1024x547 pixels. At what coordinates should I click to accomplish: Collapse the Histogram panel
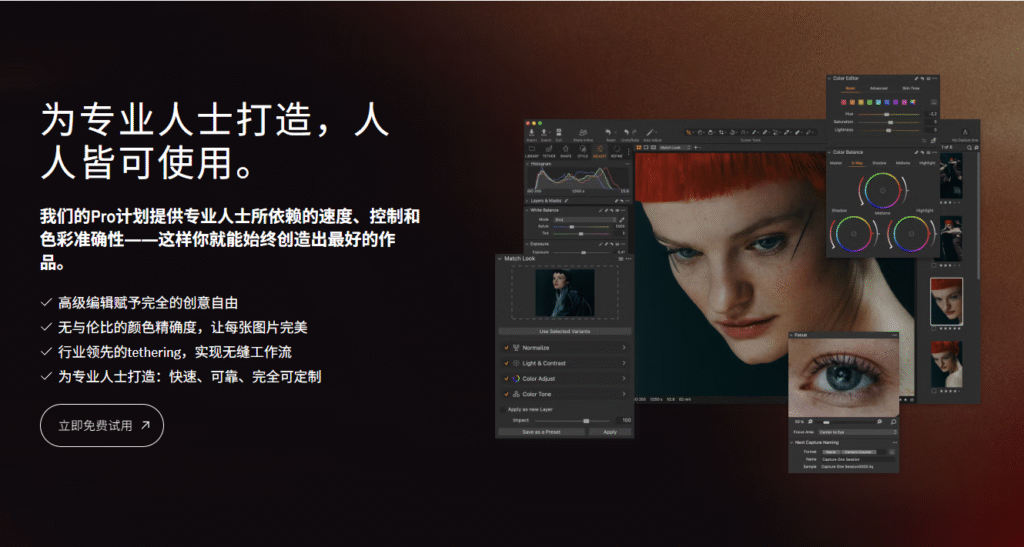click(x=527, y=164)
